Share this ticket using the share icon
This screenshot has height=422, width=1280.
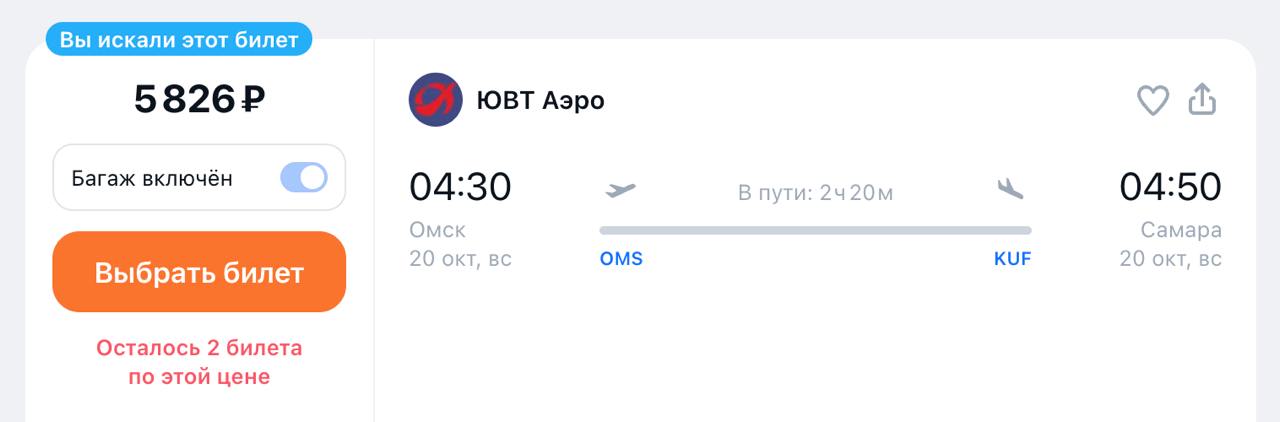tap(1202, 99)
